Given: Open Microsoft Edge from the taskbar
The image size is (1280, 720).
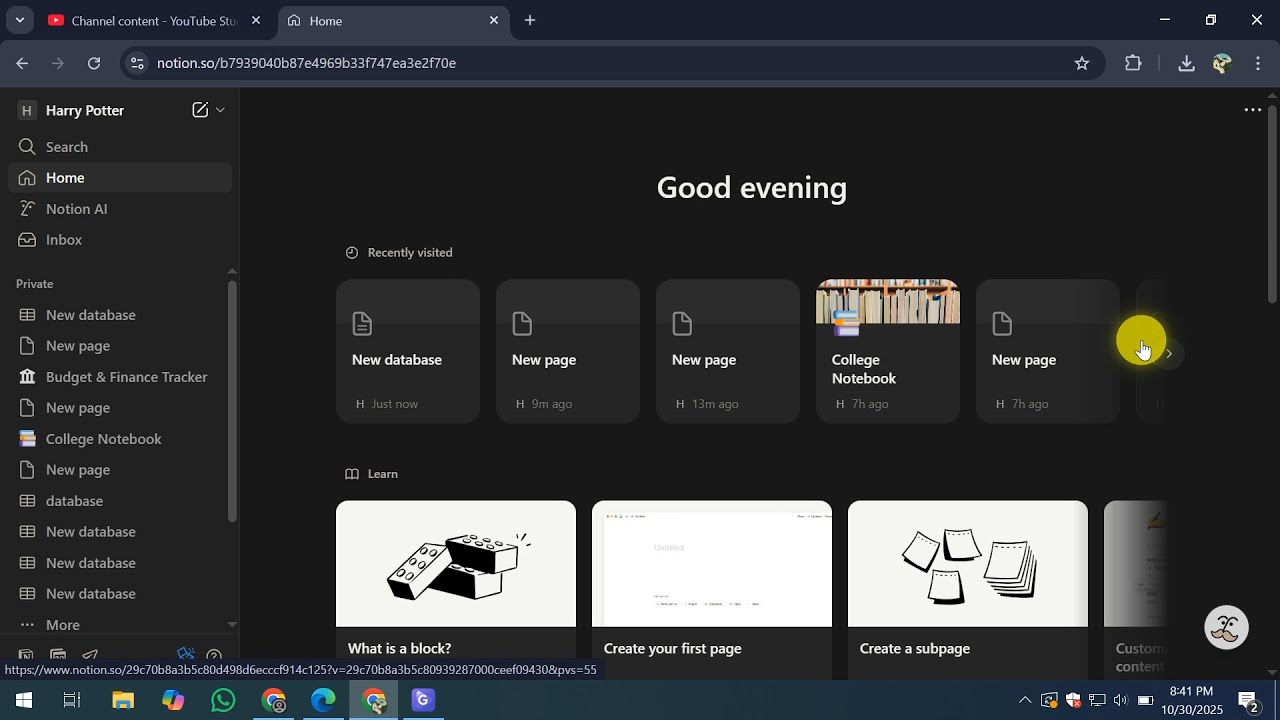Looking at the screenshot, I should 323,700.
